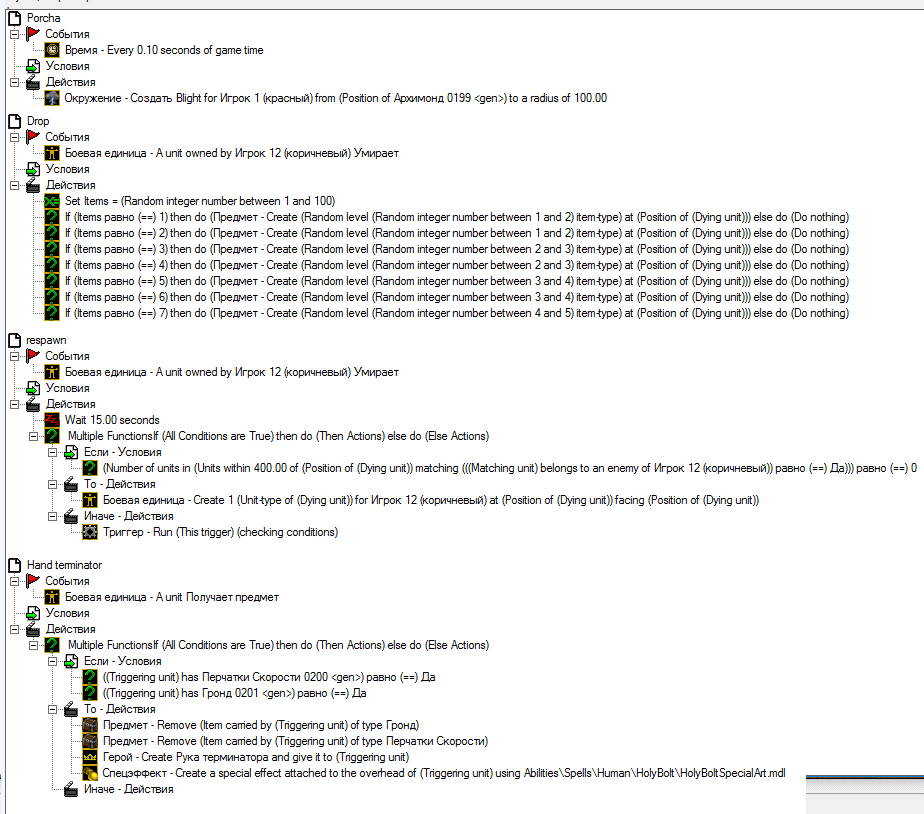The height and width of the screenshot is (814, 924).
Task: Select the last Иначе - Действия row in Hand terminator
Action: tap(128, 789)
